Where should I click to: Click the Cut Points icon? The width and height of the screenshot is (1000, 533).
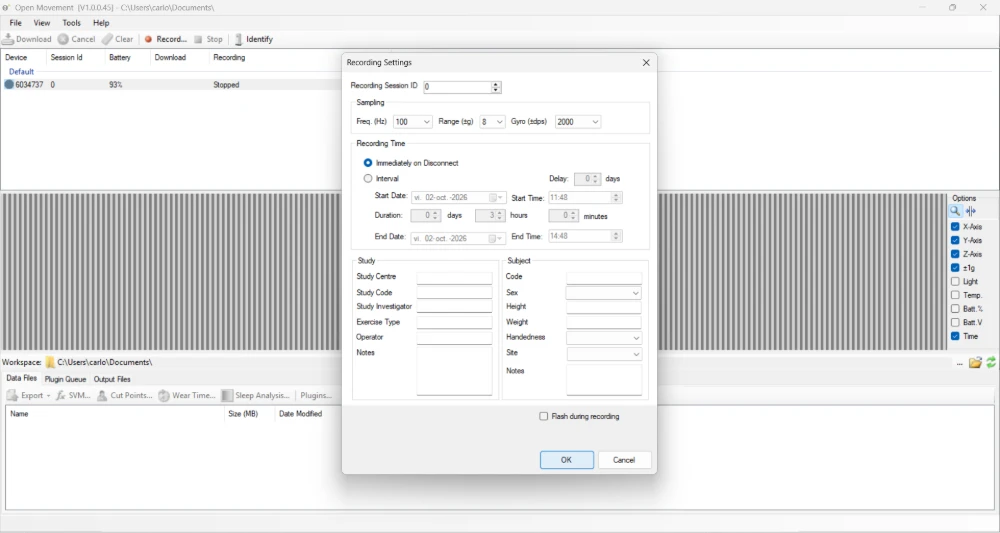(x=102, y=395)
